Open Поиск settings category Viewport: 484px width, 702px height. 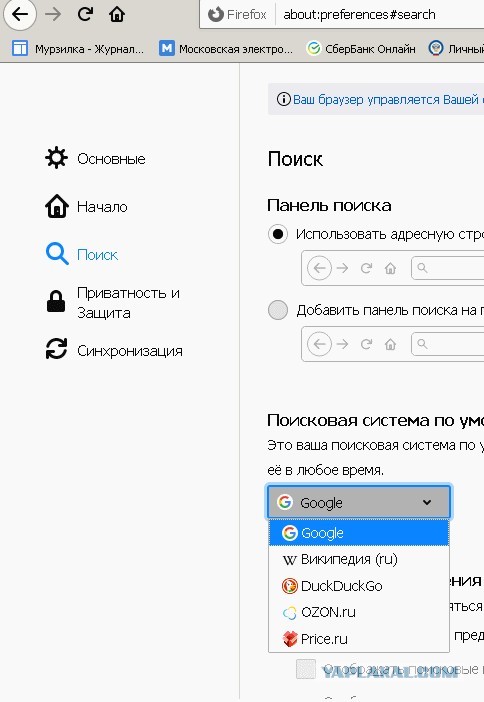coord(82,254)
